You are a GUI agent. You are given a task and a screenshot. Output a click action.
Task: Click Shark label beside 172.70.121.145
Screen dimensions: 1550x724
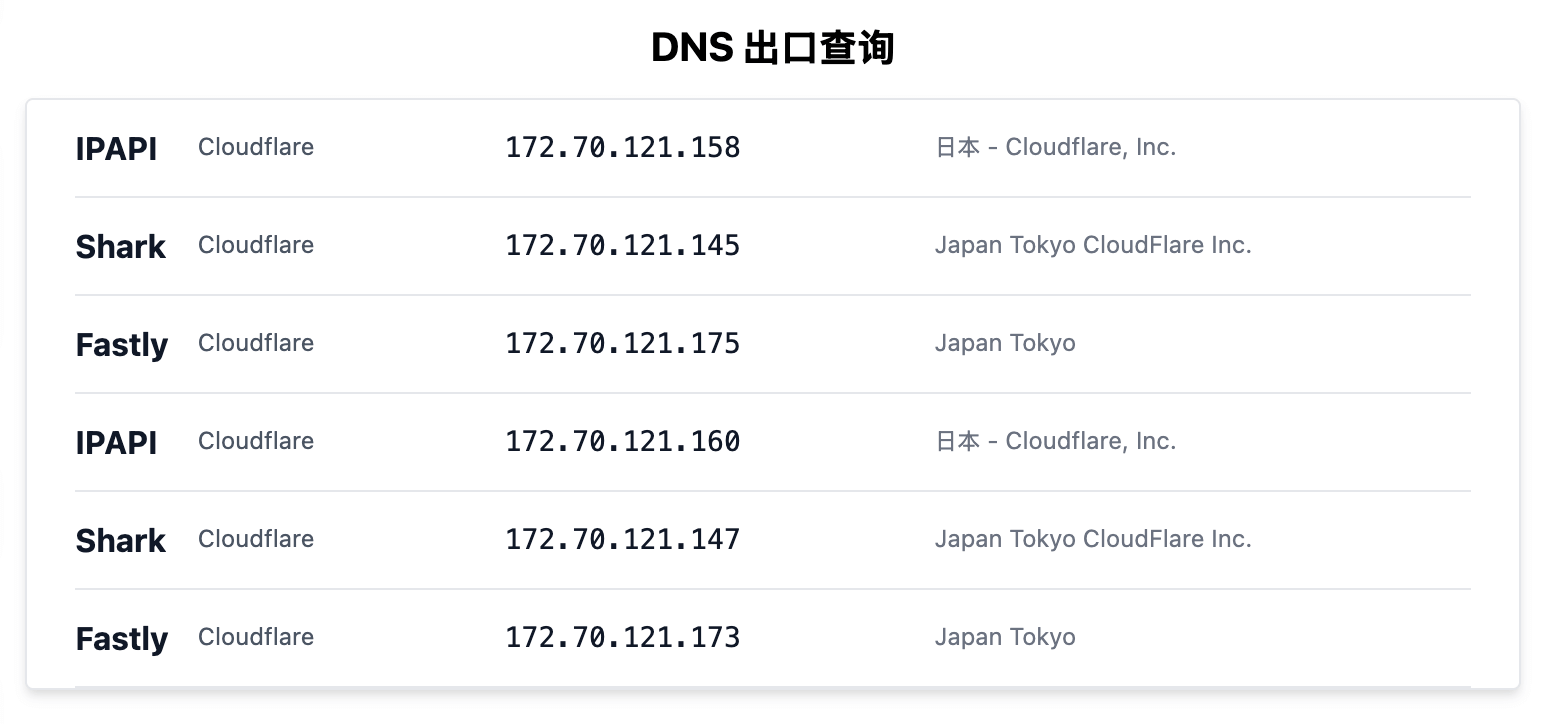[x=120, y=247]
